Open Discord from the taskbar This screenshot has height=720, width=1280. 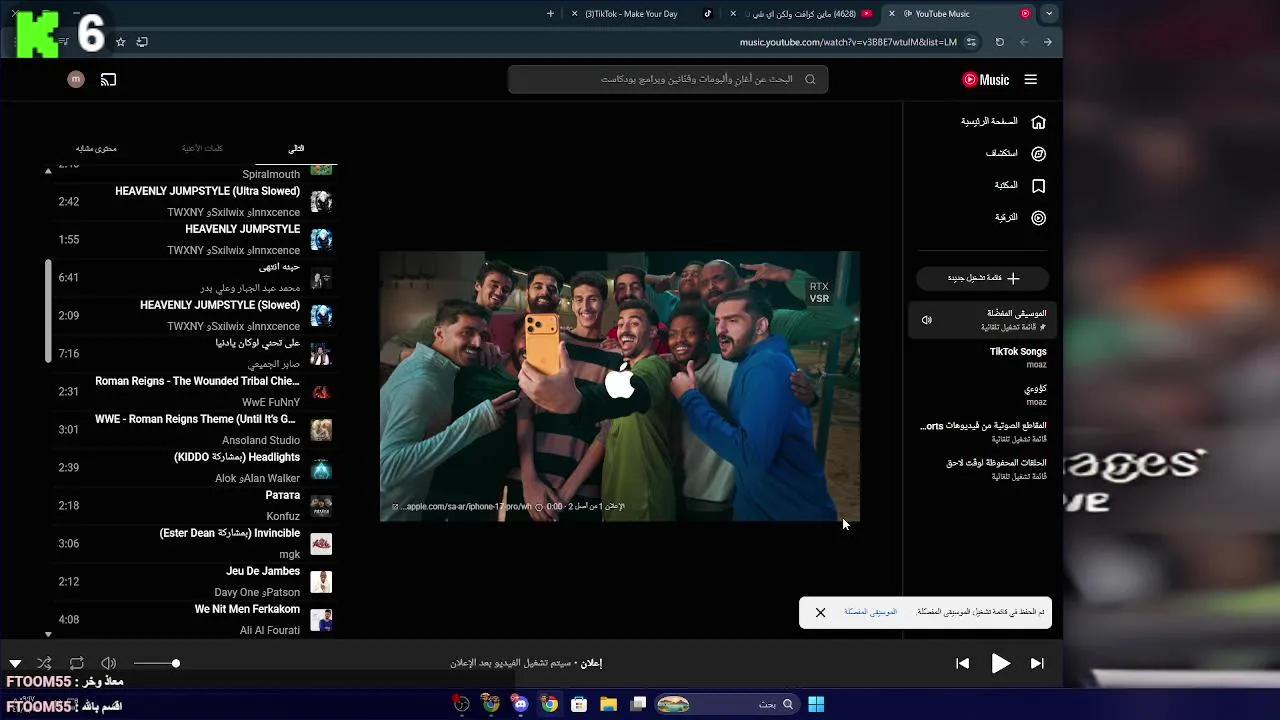[x=520, y=705]
